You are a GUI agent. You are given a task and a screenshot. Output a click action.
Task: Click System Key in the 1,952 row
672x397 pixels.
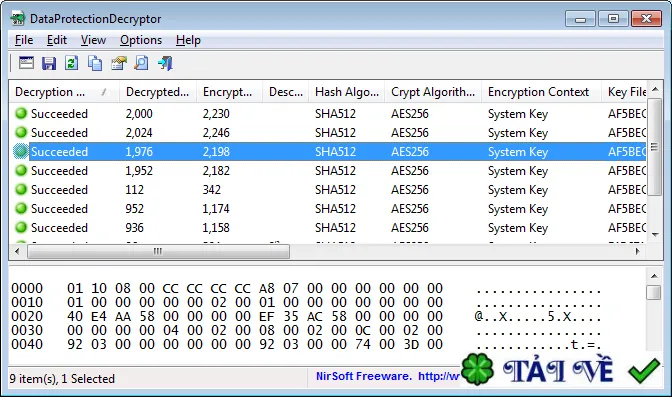pos(518,171)
